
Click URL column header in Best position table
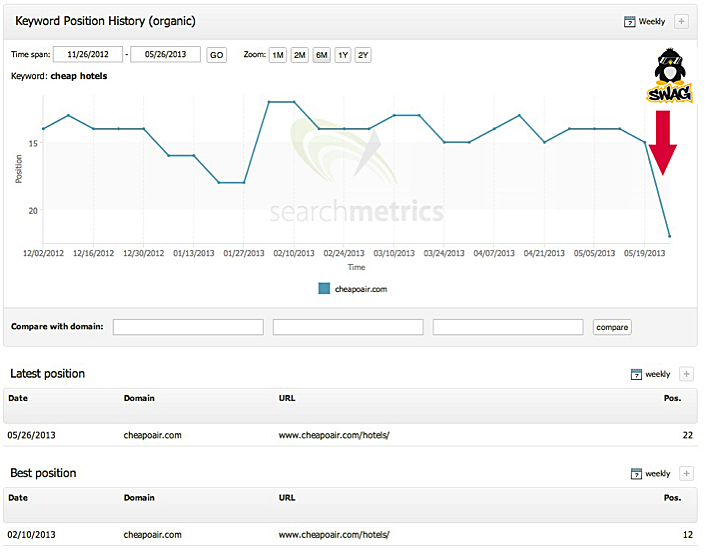[x=287, y=498]
